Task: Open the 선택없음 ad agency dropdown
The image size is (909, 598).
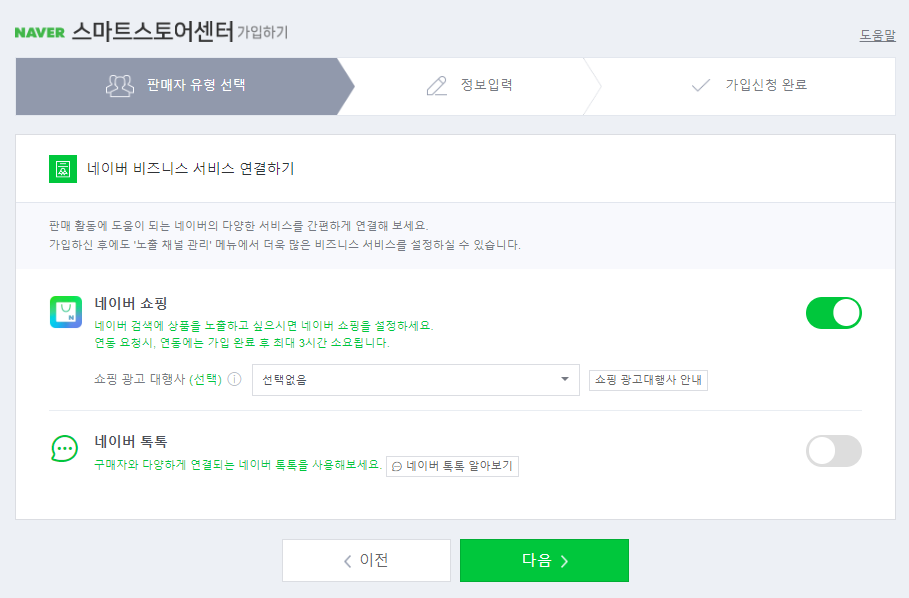Action: coord(416,380)
